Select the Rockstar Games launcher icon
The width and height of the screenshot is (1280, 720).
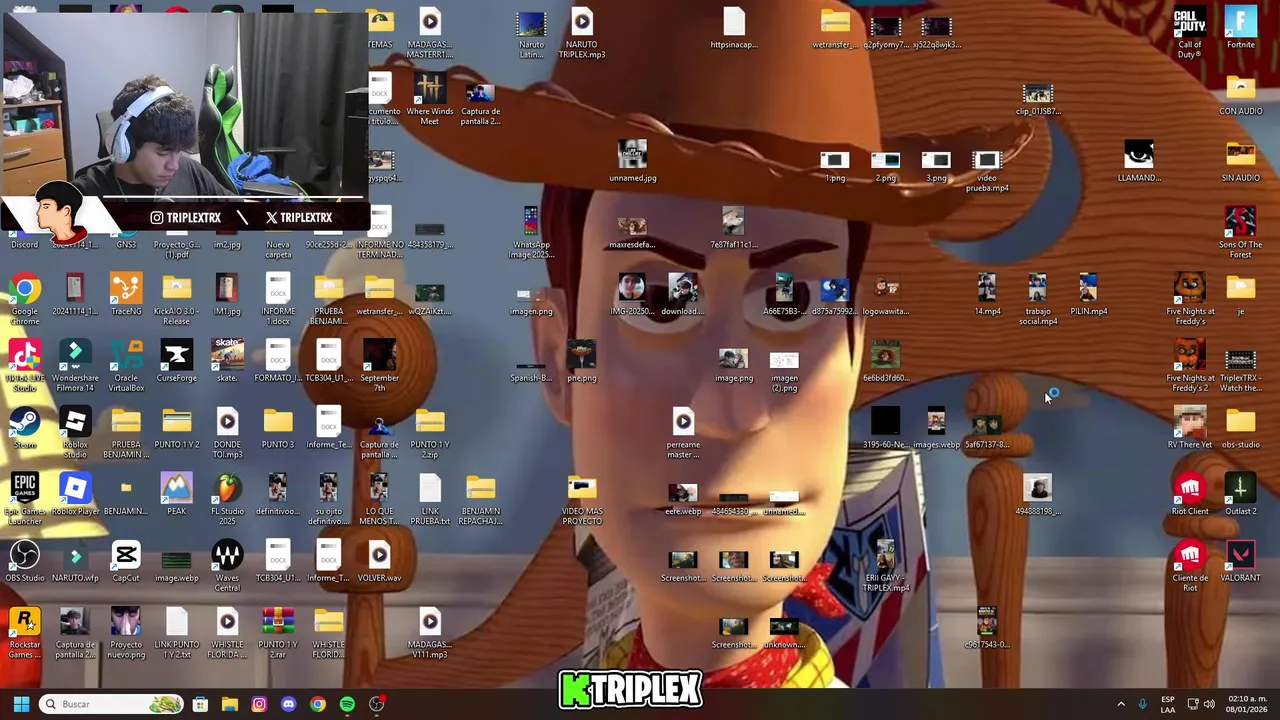point(25,632)
